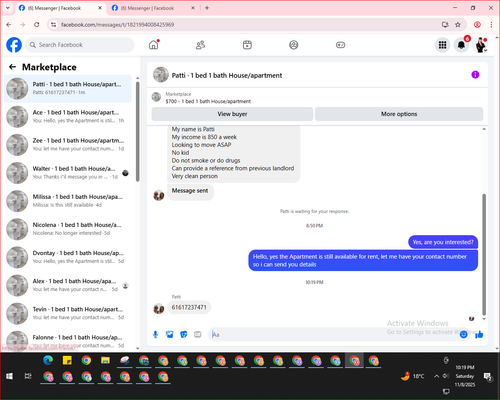Click the install app icon in address bar

coord(445,25)
